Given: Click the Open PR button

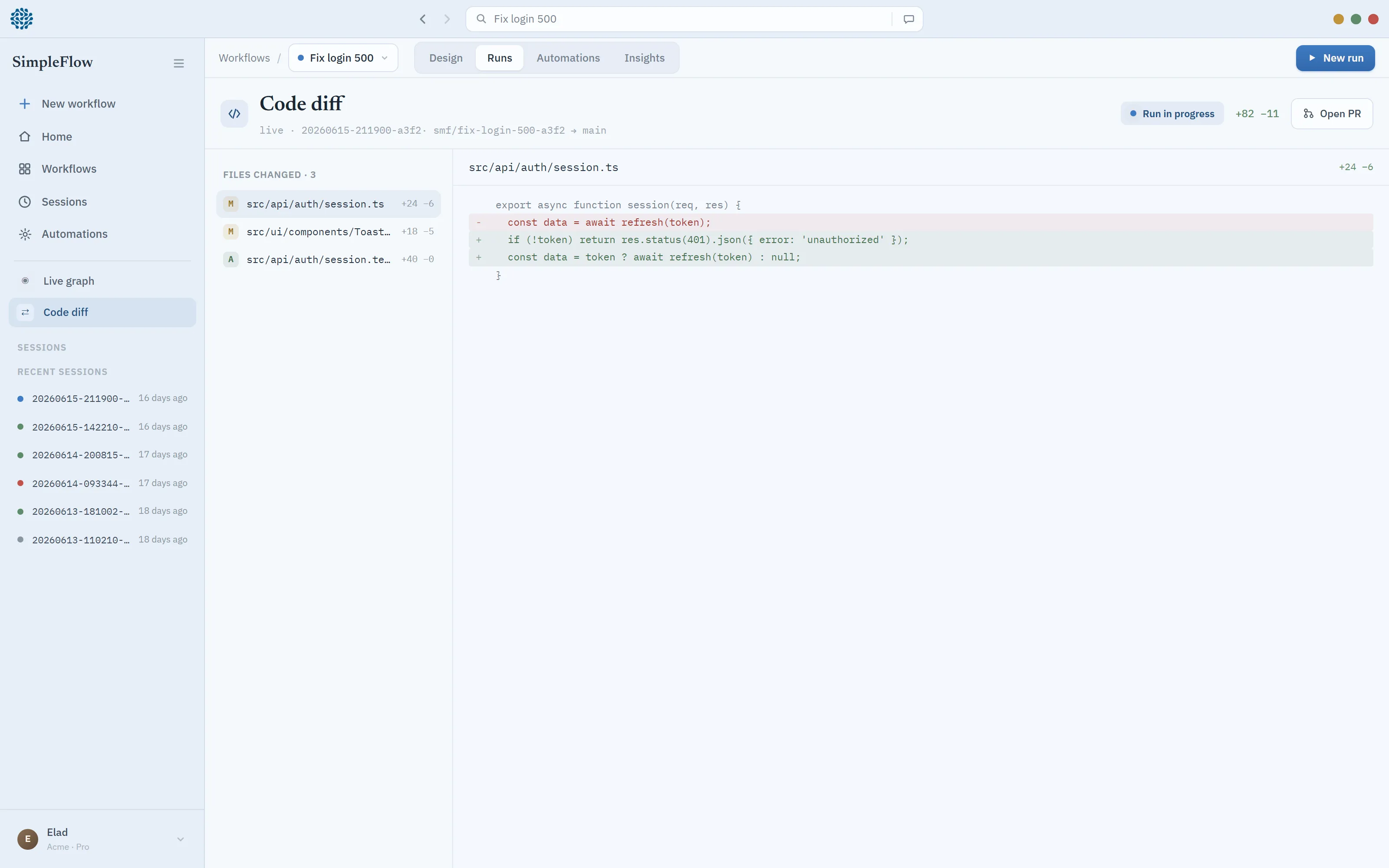Looking at the screenshot, I should 1332,114.
